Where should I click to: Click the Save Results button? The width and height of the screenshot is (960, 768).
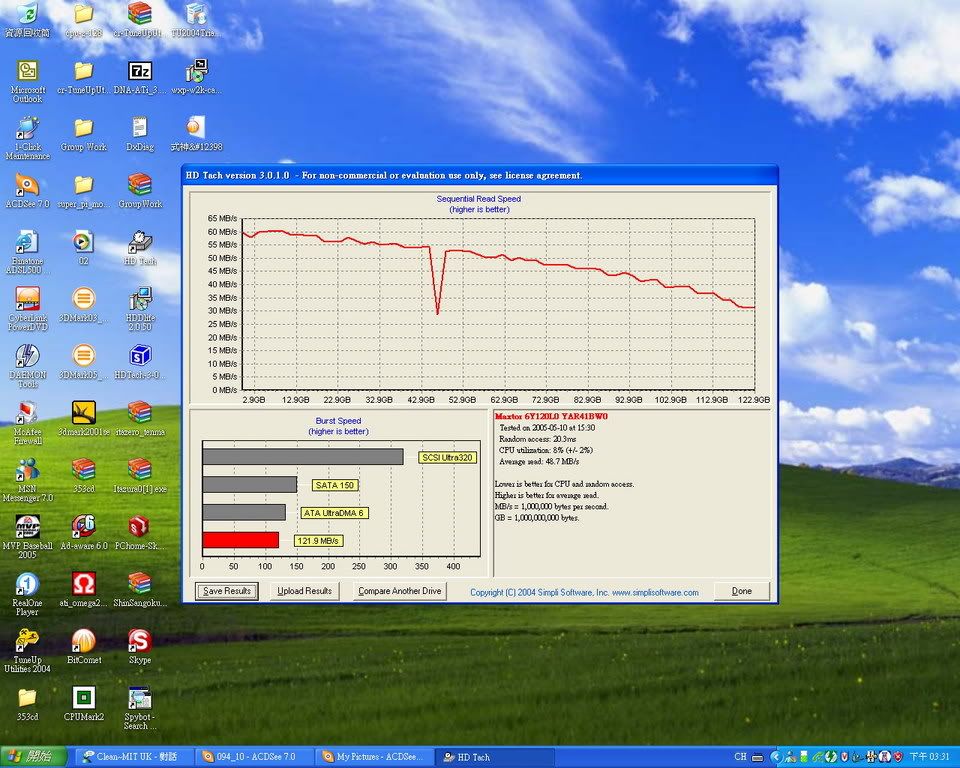[227, 591]
